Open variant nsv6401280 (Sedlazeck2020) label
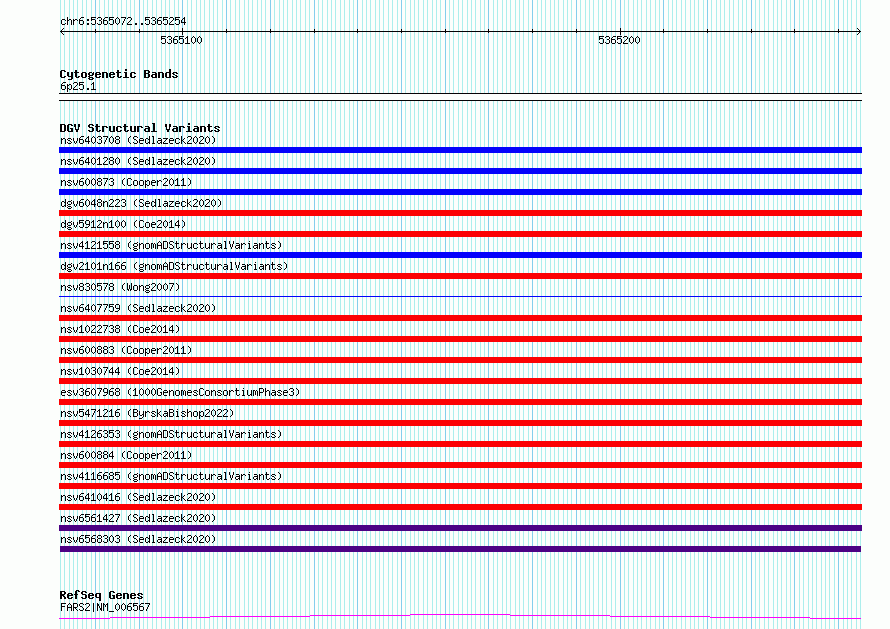This screenshot has width=890, height=629. (x=138, y=161)
